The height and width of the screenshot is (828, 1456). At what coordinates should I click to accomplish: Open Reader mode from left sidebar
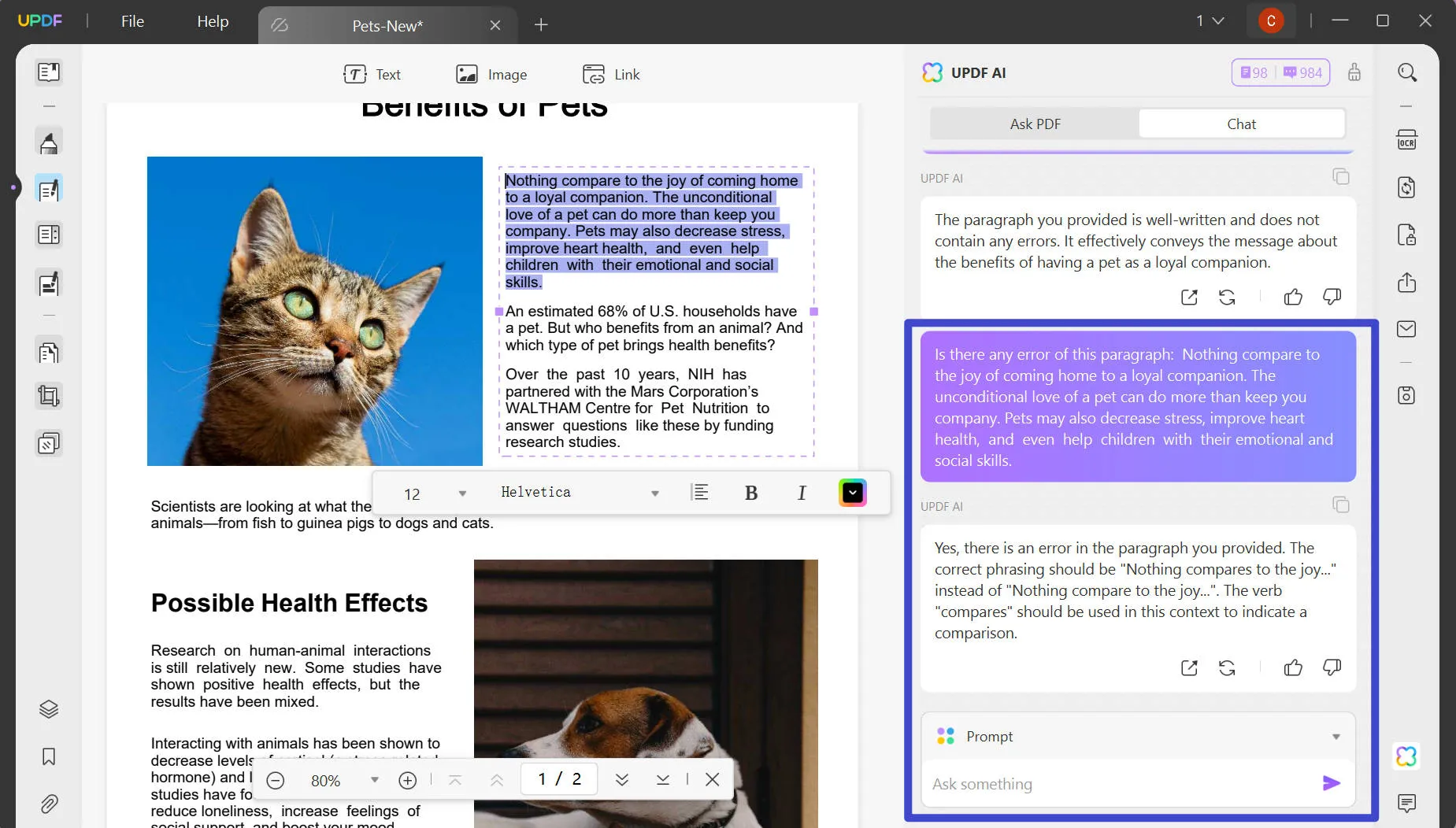(x=49, y=72)
